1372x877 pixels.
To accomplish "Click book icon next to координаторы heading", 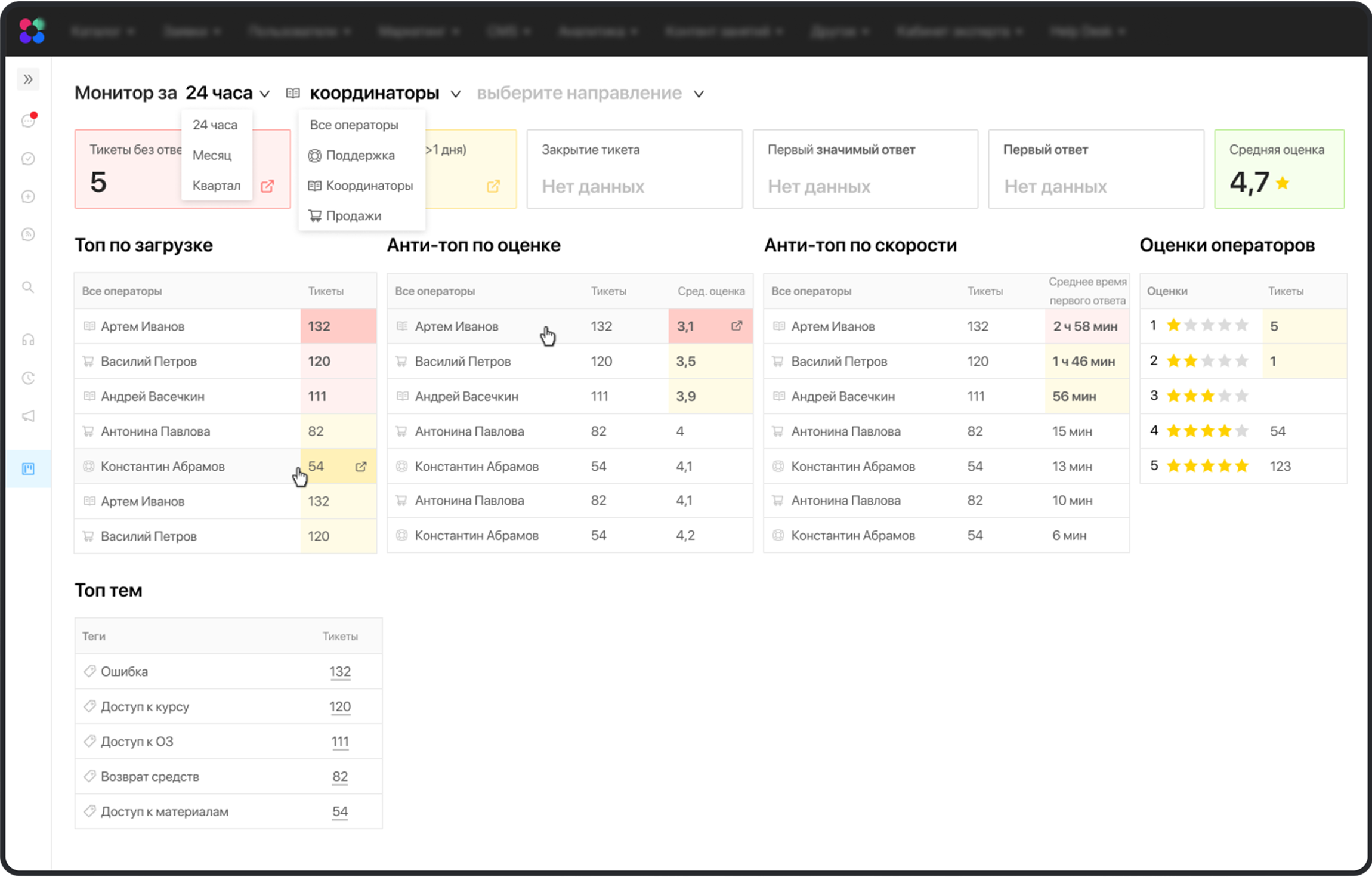I will pos(293,93).
